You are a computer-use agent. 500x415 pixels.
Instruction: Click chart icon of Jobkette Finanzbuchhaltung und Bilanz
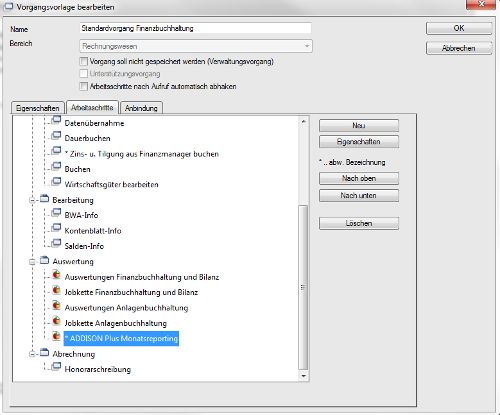coord(56,290)
